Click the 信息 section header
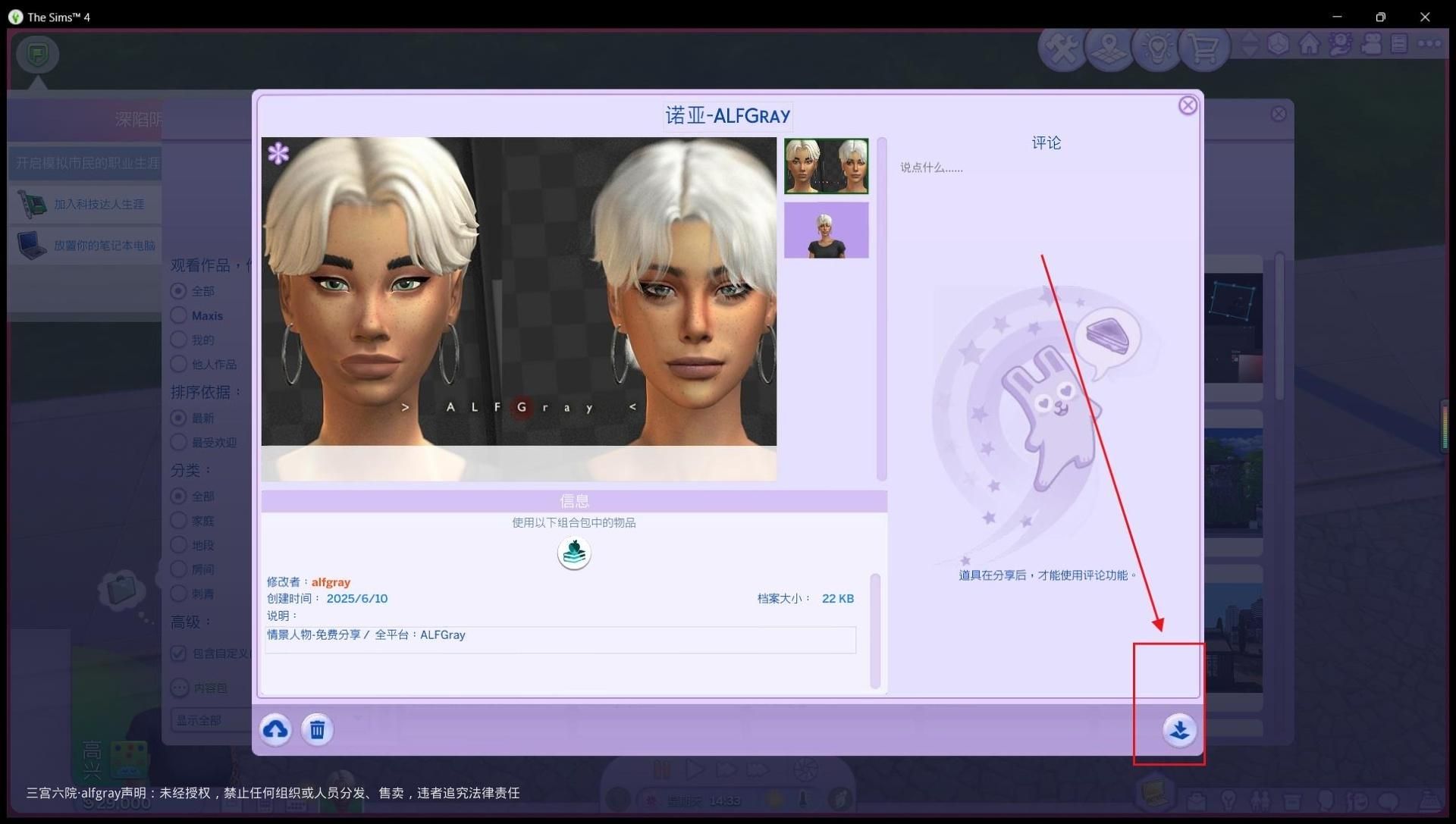This screenshot has height=824, width=1456. point(574,501)
